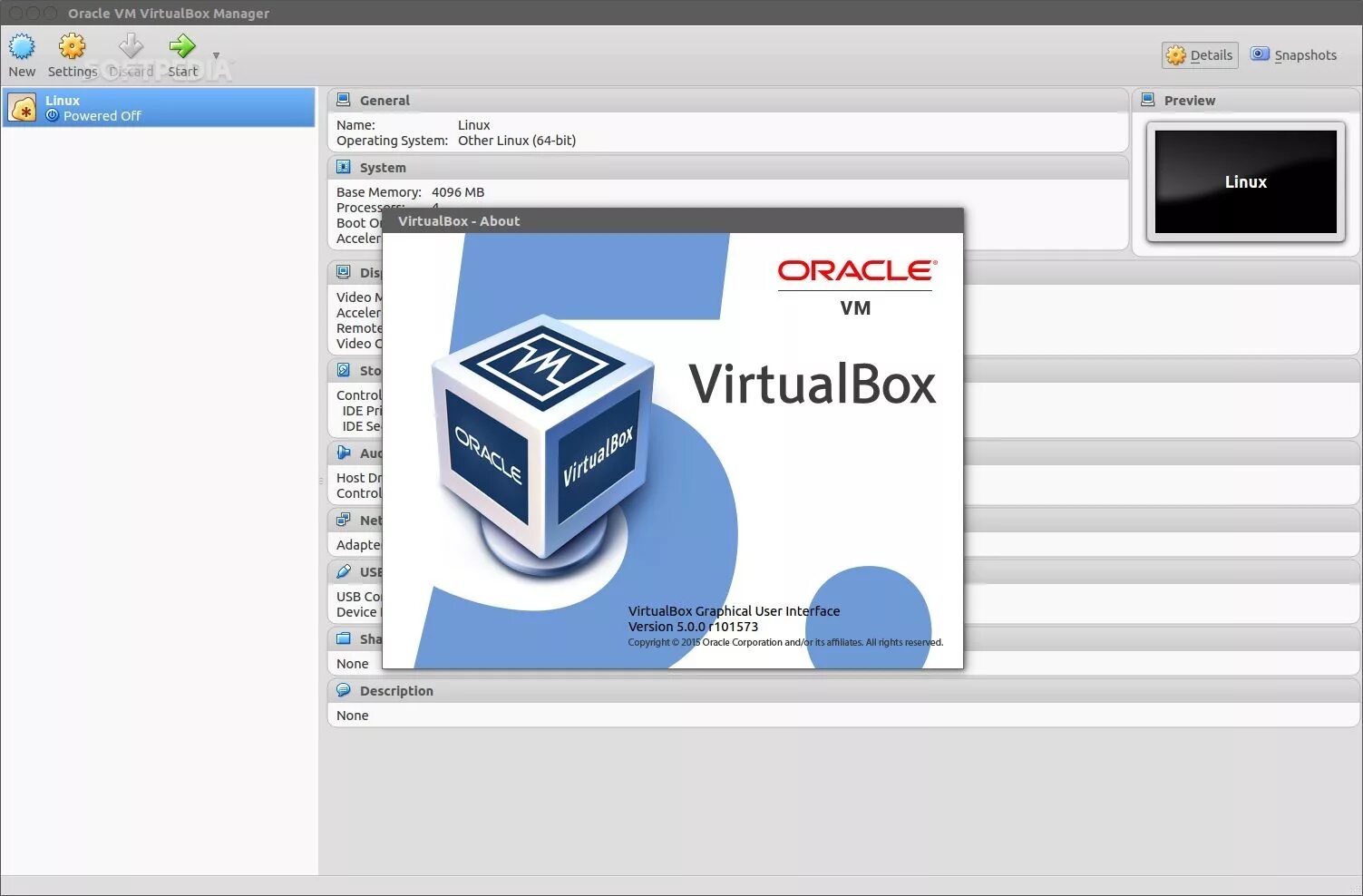Click the Preview section header
1363x896 pixels.
1246,100
